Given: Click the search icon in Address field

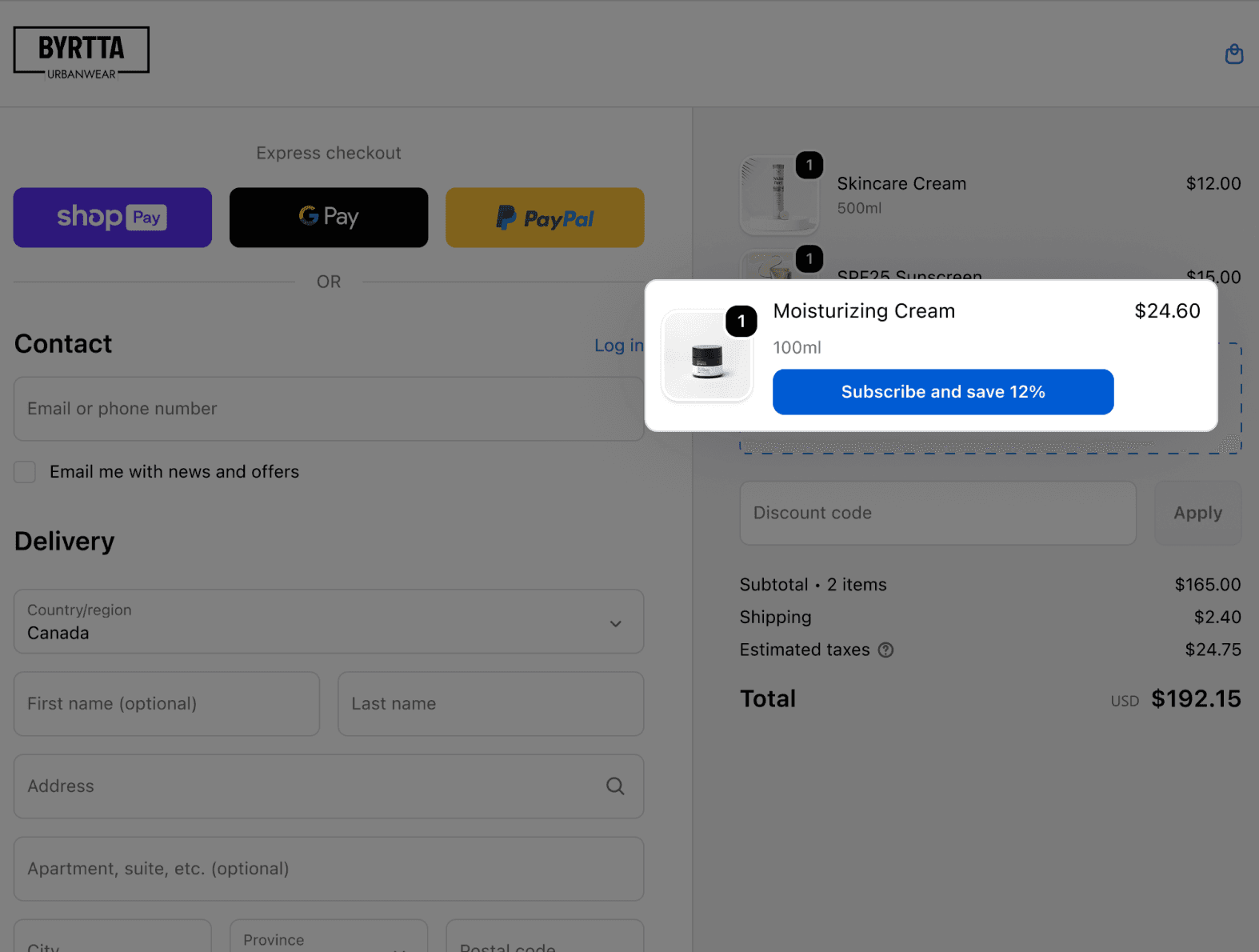Looking at the screenshot, I should (x=615, y=786).
